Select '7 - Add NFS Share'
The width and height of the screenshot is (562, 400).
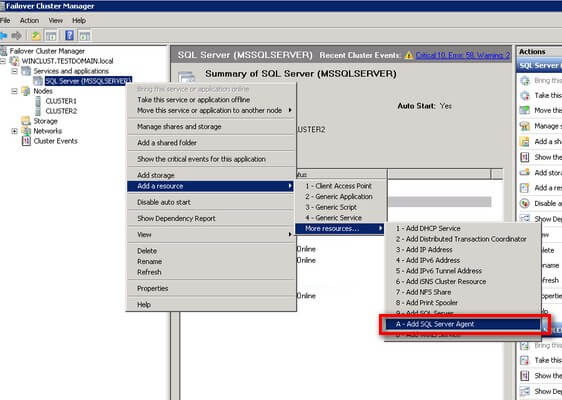(x=462, y=292)
